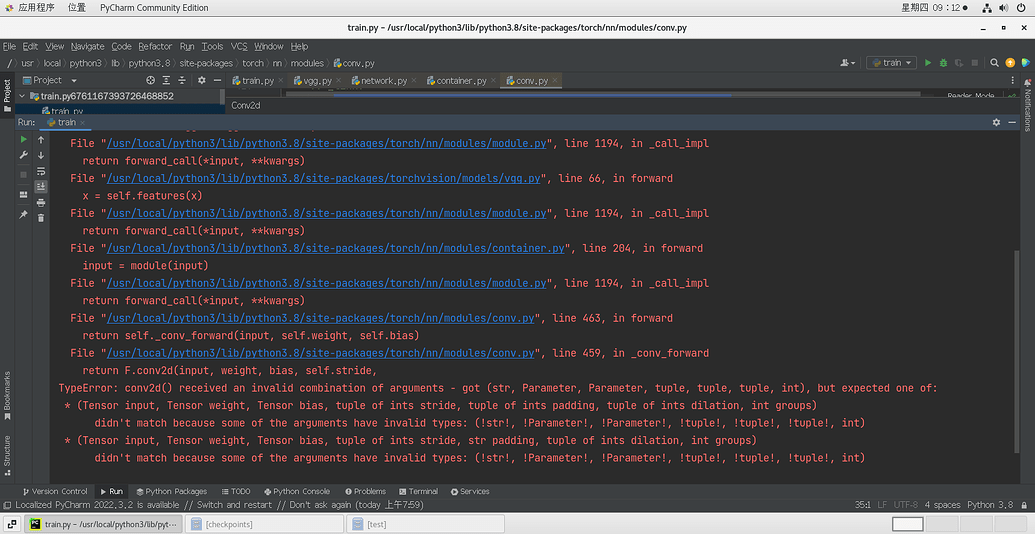Image resolution: width=1035 pixels, height=534 pixels.
Task: Open the editor tabs three-dot menu
Action: [x=1013, y=80]
